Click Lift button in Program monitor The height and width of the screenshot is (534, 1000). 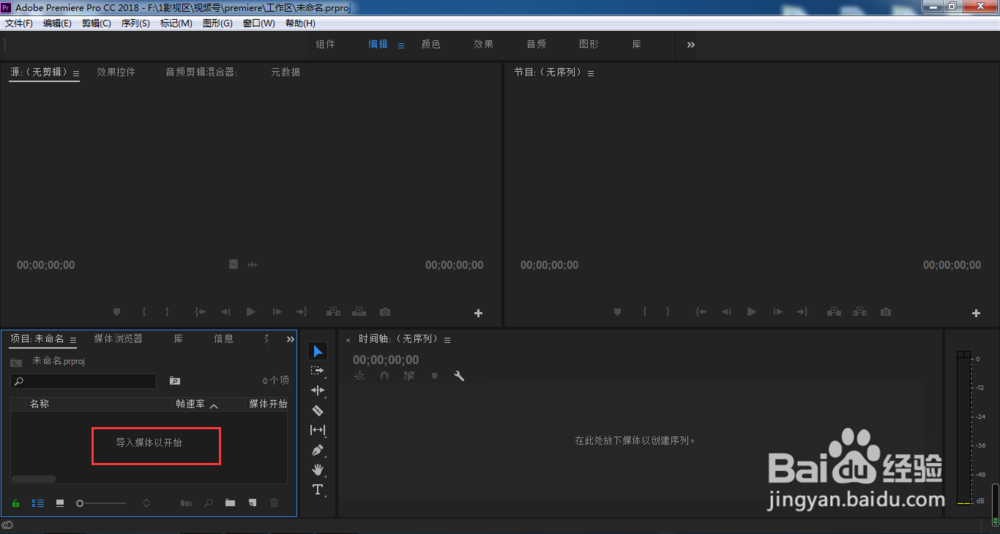834,312
